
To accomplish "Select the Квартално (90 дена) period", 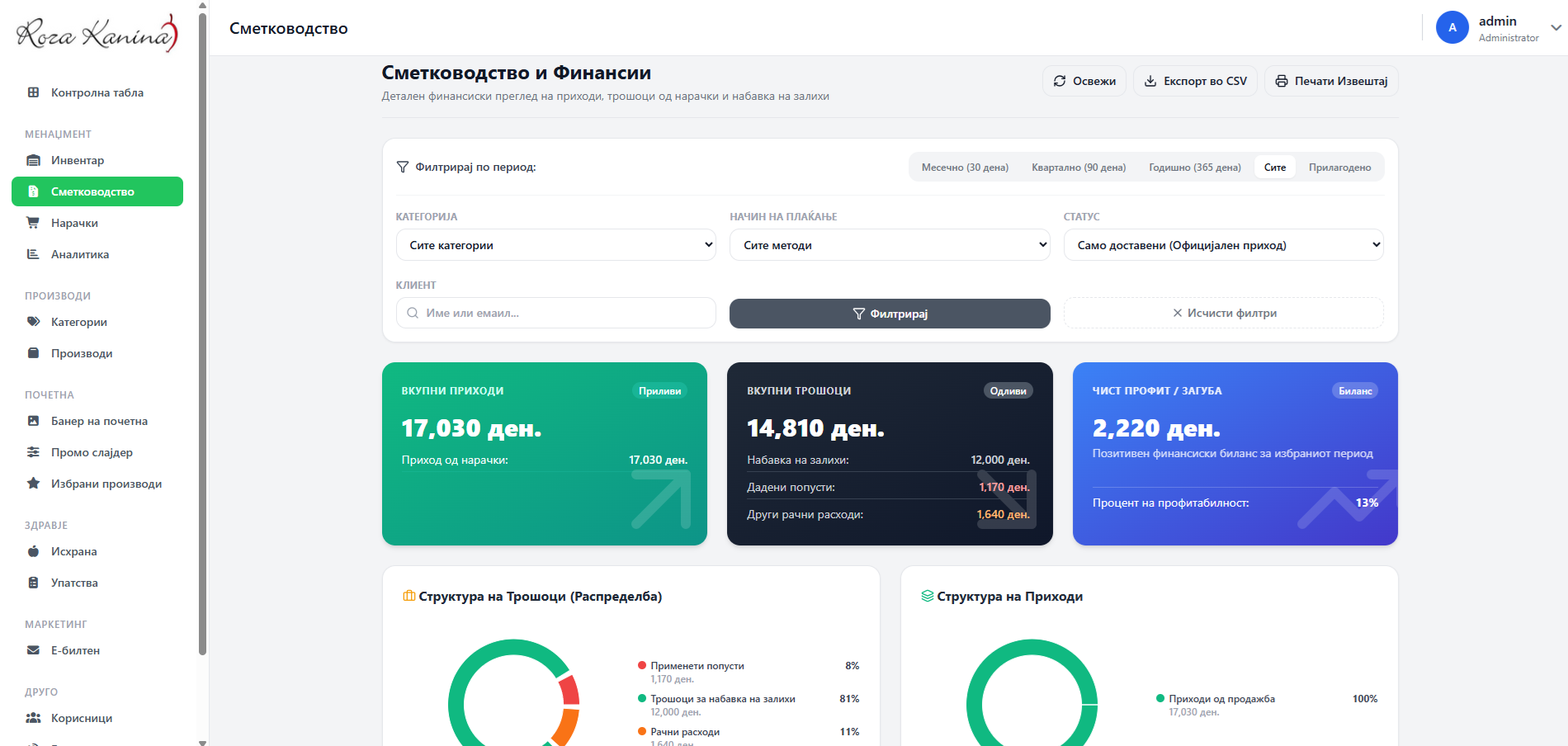I will 1079,168.
